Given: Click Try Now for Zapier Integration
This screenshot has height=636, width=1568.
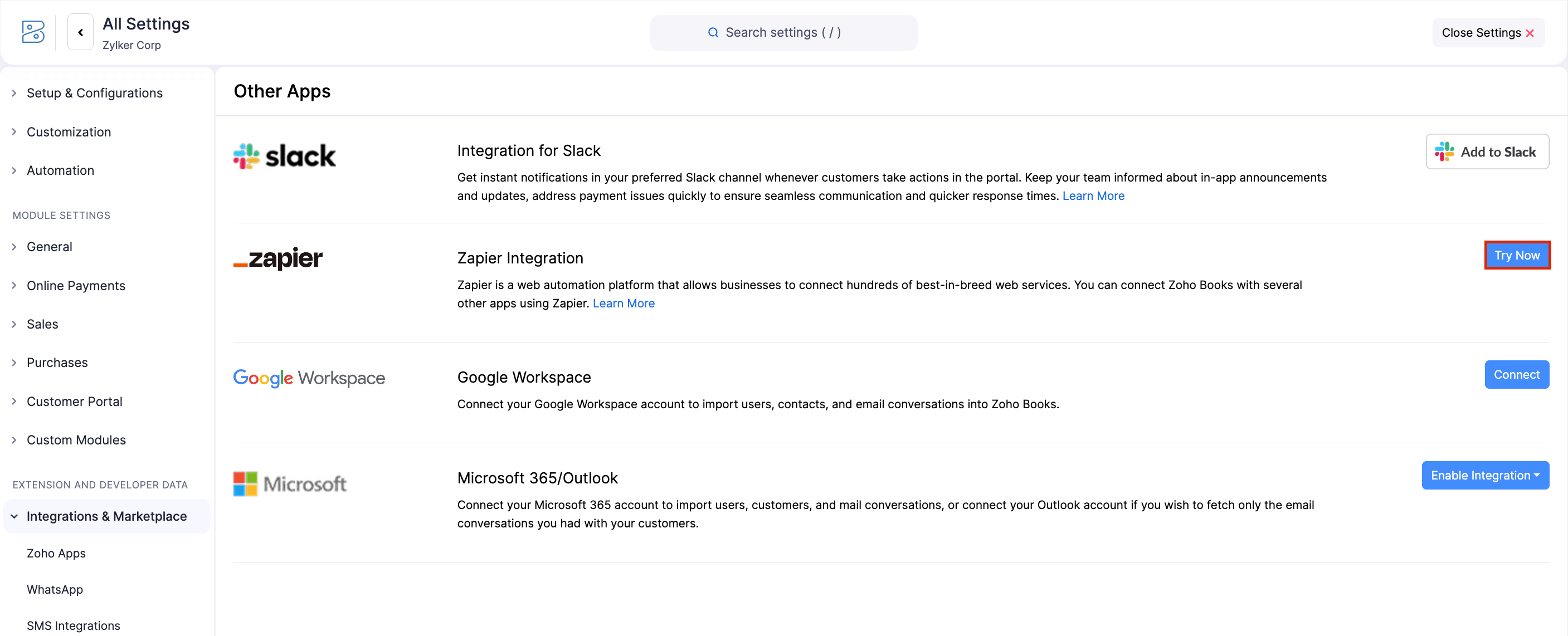Looking at the screenshot, I should (x=1516, y=255).
